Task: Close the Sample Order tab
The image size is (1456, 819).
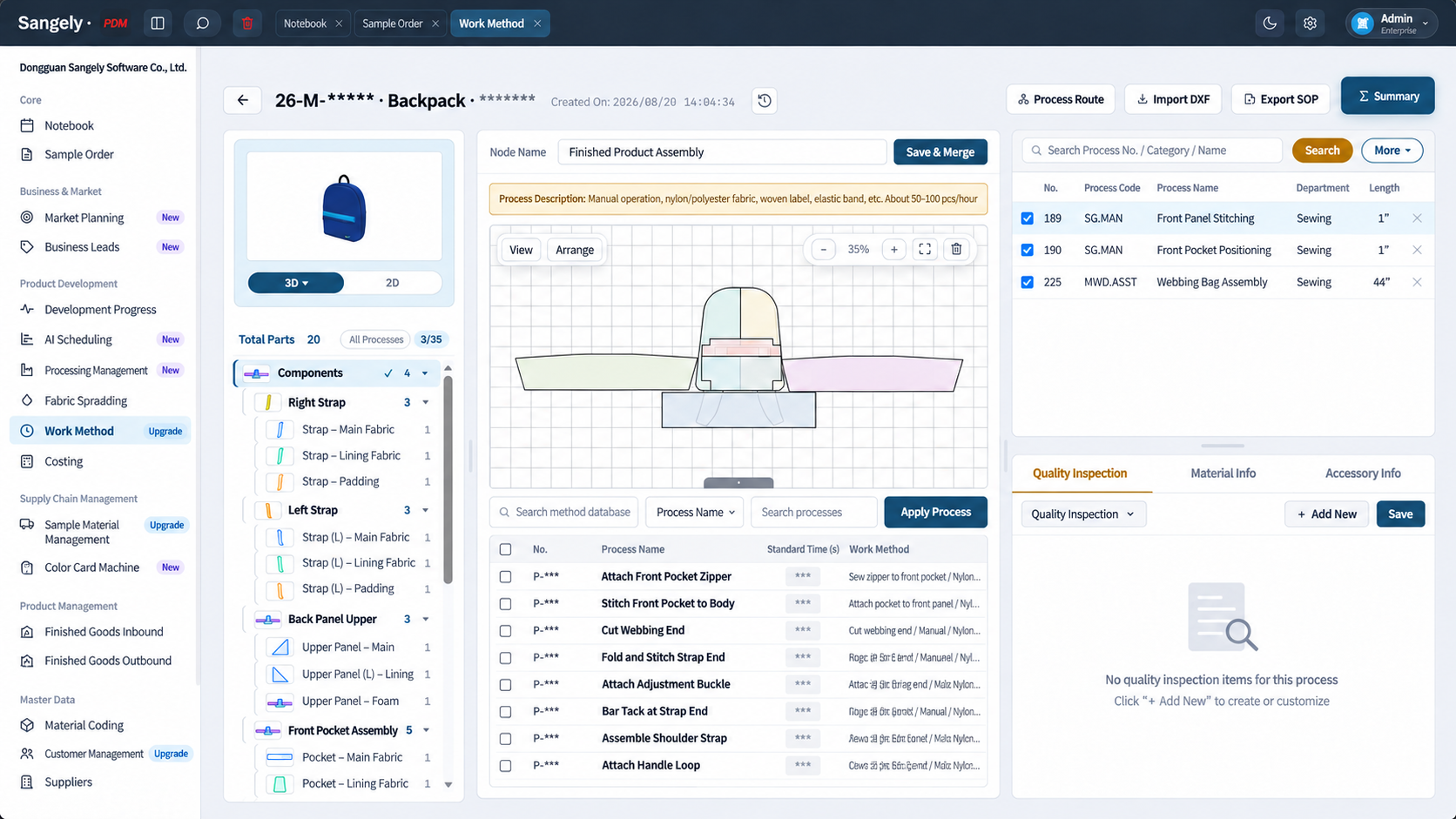Action: coord(435,23)
